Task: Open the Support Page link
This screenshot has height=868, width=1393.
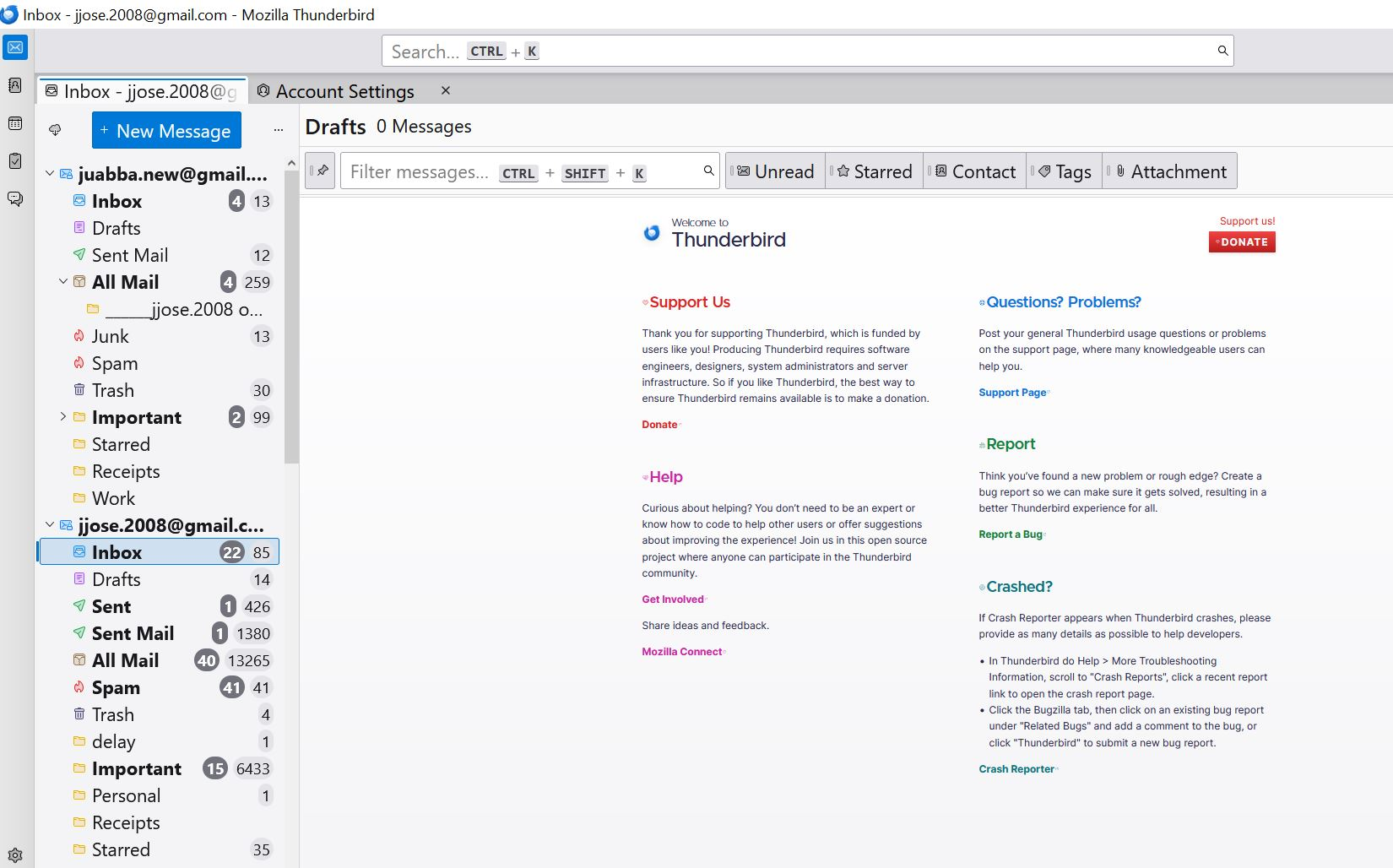Action: [x=1013, y=393]
